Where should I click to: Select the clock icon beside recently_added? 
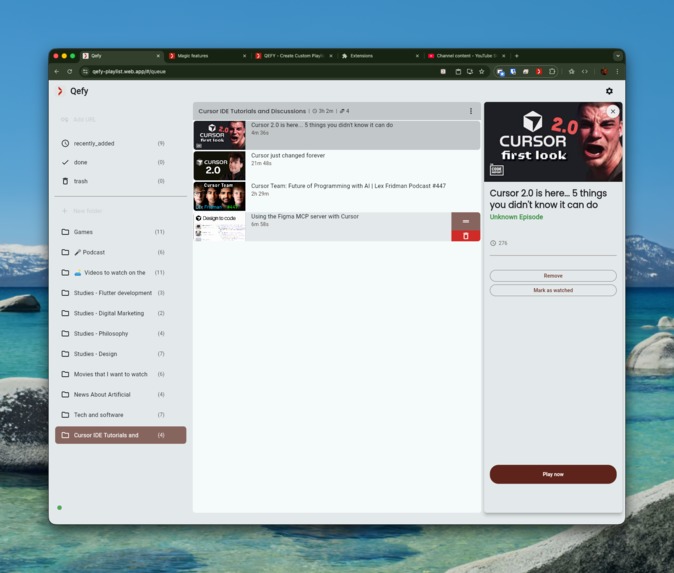point(65,144)
